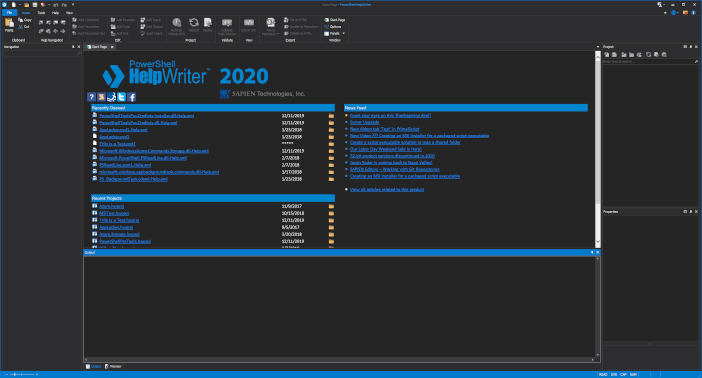Click Validate Help Schema button
The height and width of the screenshot is (378, 702).
227,26
